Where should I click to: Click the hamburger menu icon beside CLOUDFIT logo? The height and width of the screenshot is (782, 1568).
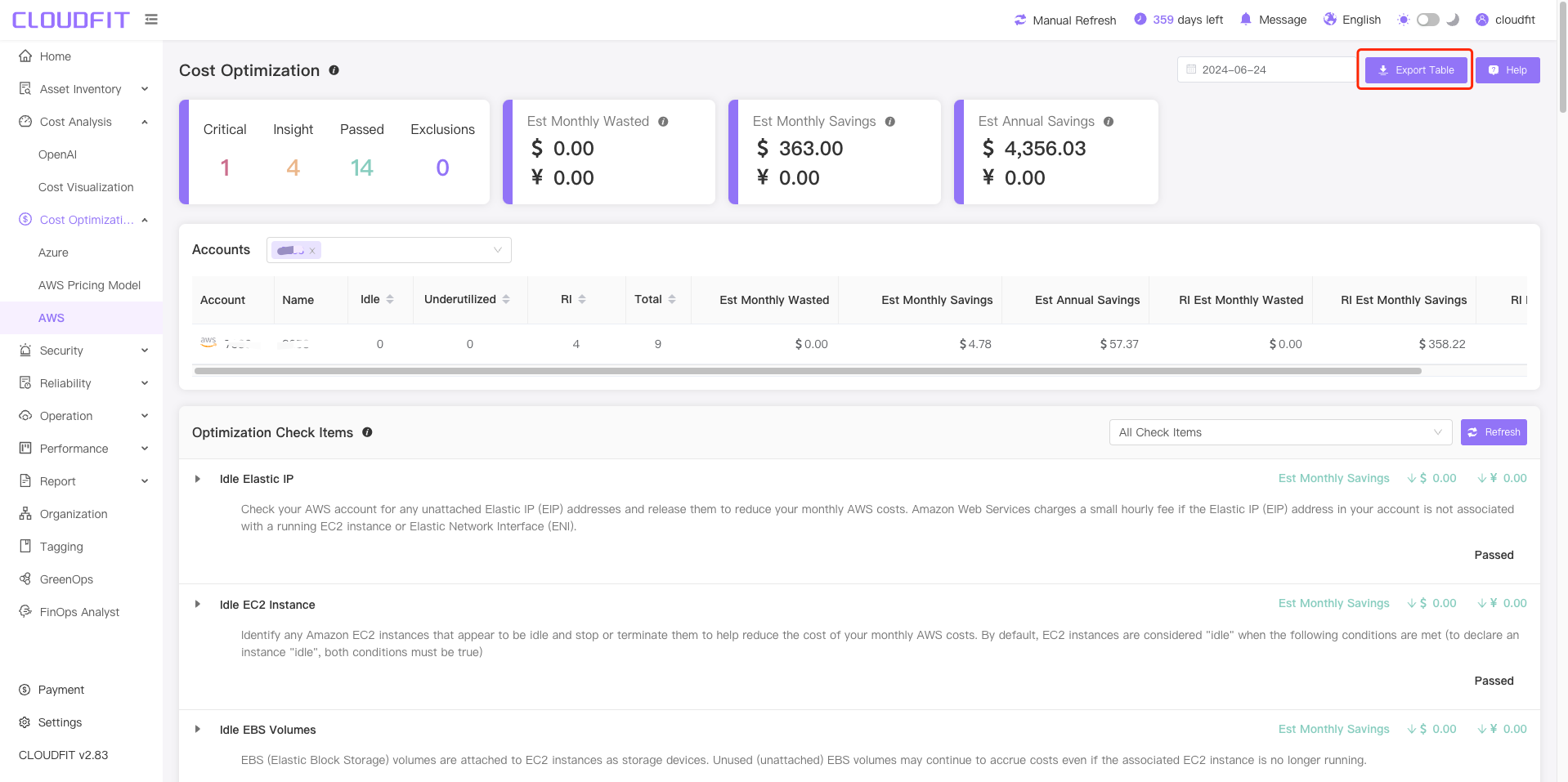151,19
